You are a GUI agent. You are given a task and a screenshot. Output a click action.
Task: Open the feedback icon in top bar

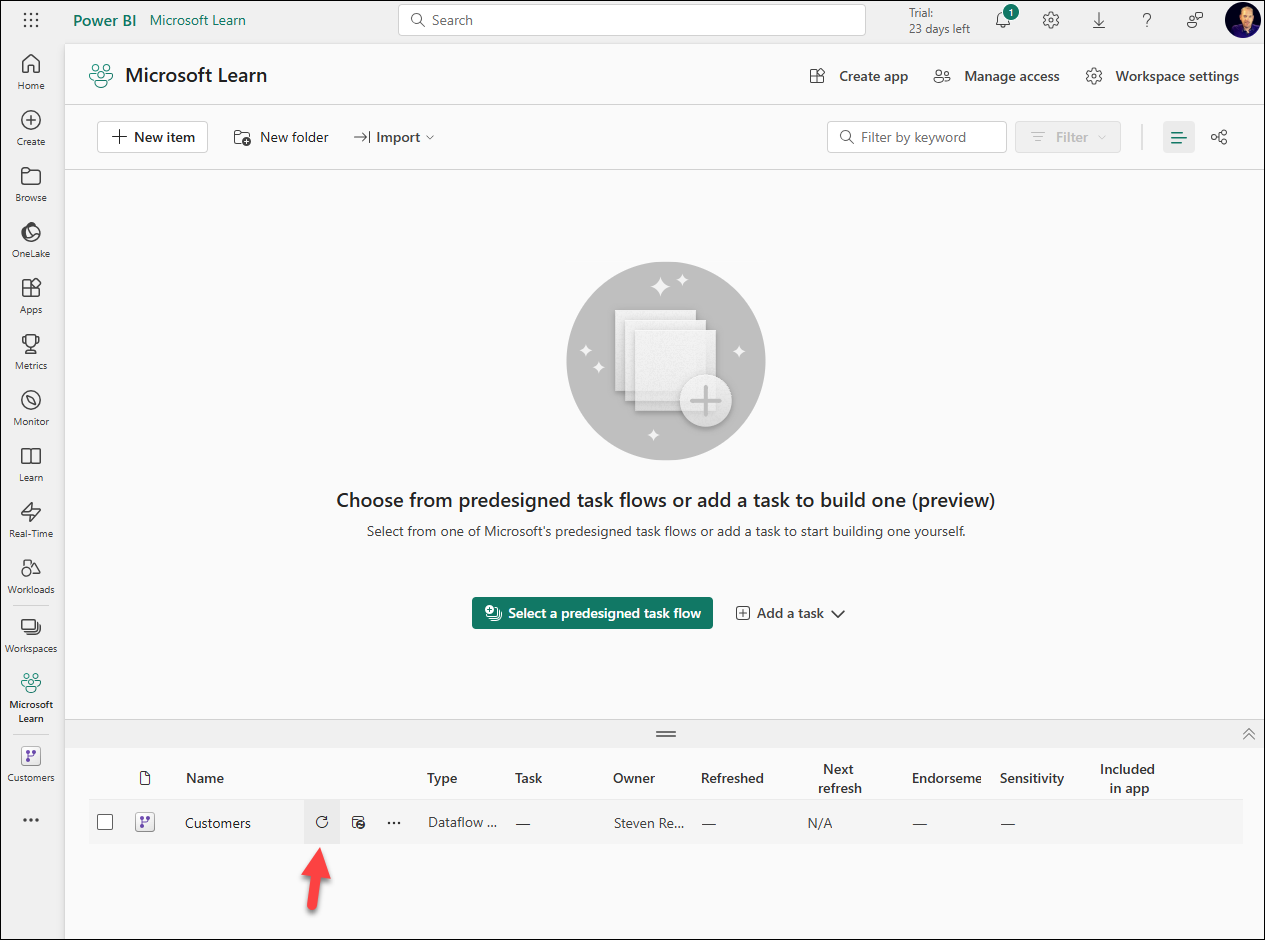tap(1195, 20)
